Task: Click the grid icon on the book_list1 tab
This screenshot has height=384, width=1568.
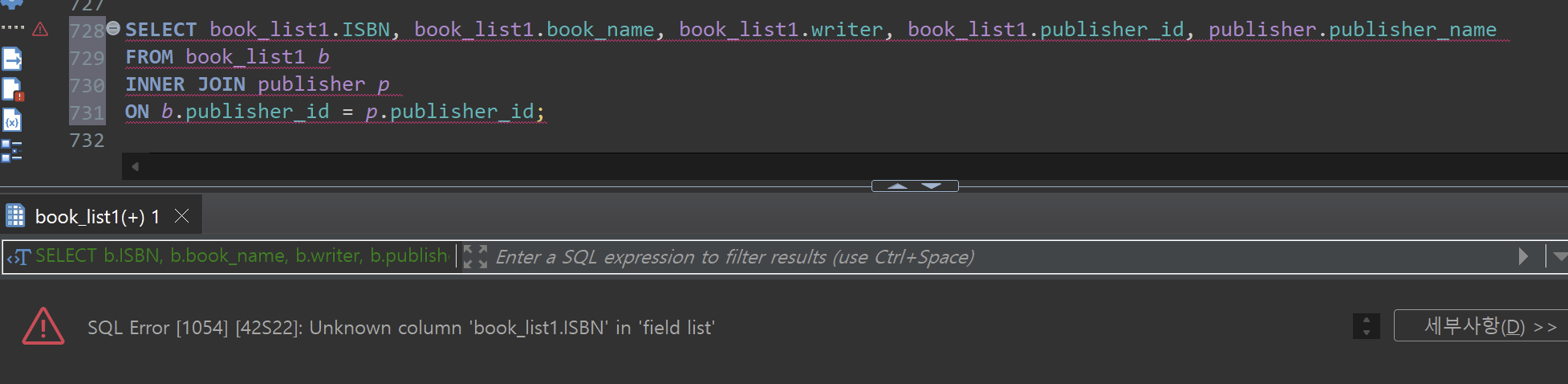Action: coord(15,216)
